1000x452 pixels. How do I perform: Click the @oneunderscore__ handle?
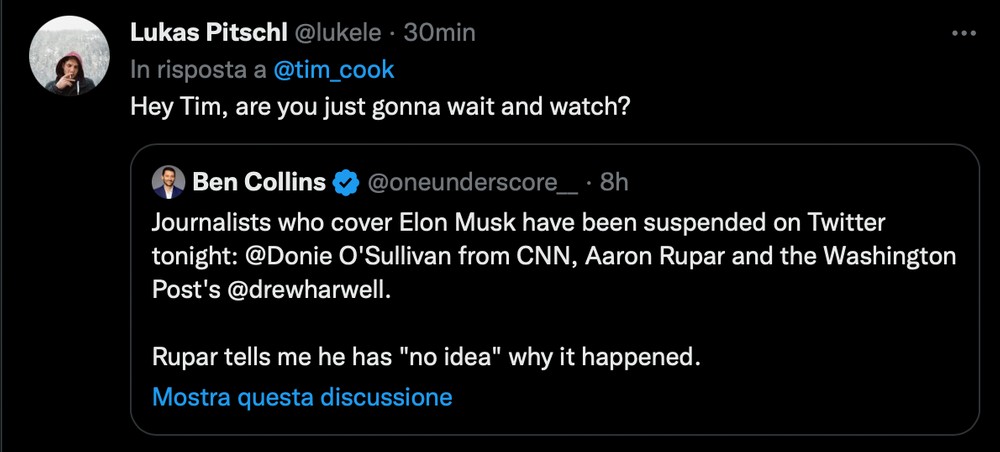[x=472, y=182]
